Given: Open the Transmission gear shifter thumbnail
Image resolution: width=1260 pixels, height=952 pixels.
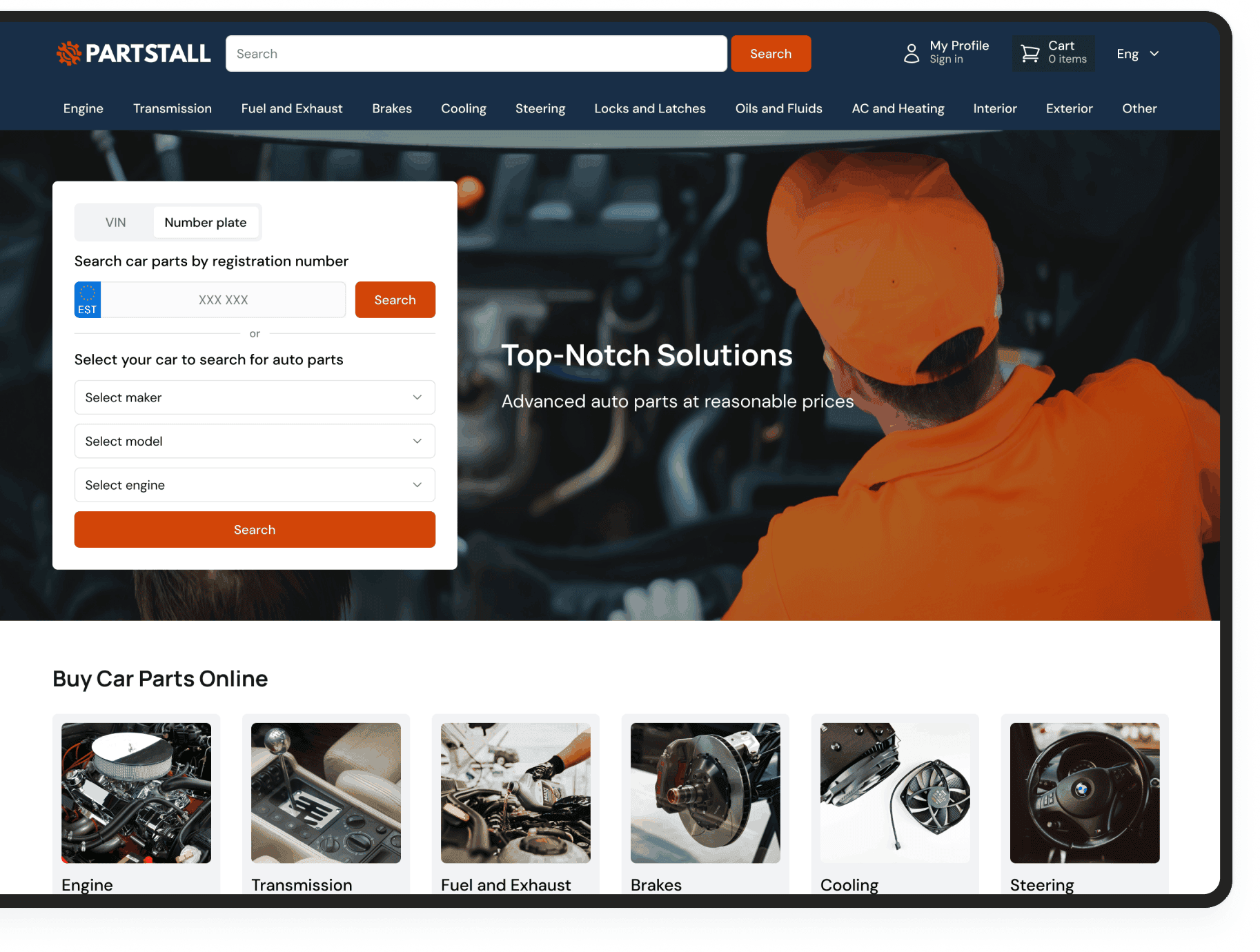Looking at the screenshot, I should tap(326, 793).
